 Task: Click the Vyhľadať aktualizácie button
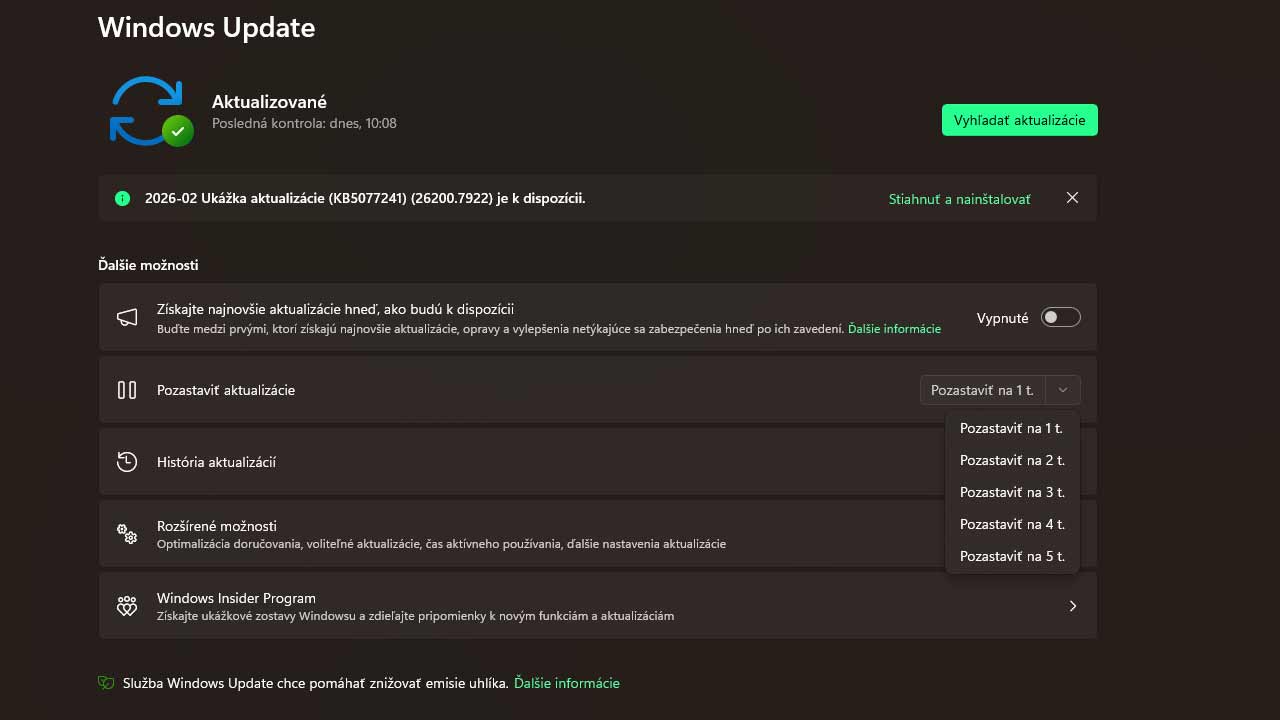pyautogui.click(x=1020, y=120)
